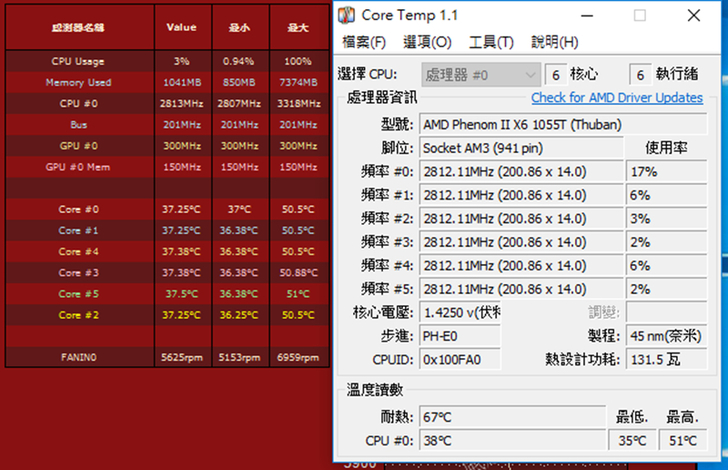The width and height of the screenshot is (728, 470).
Task: Click the 0x100FA0 CPUID value
Action: [460, 360]
